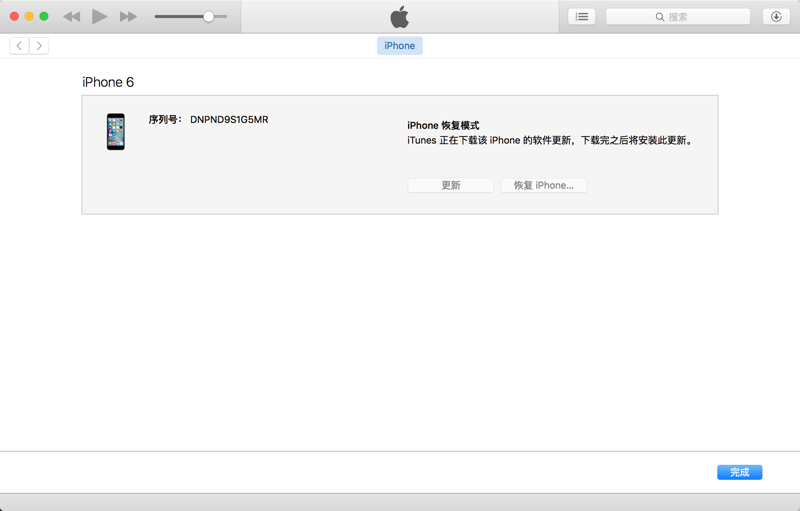Click the iPhone 6 heading

[x=108, y=82]
